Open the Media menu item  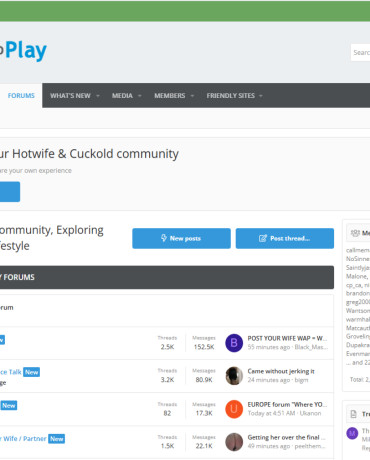click(x=122, y=96)
